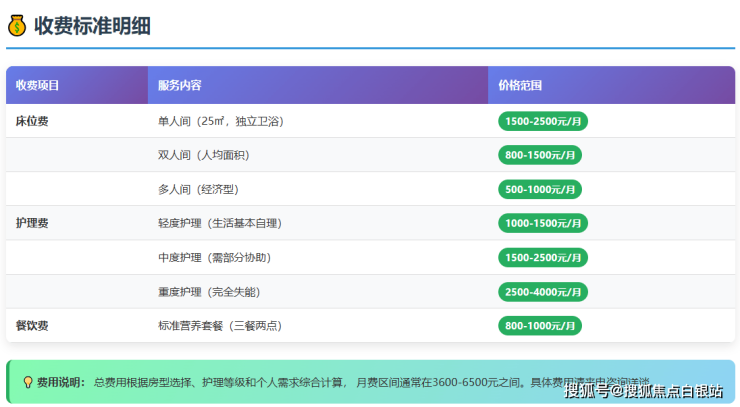
Task: Click the 500-1000元/月 price badge
Action: point(540,189)
